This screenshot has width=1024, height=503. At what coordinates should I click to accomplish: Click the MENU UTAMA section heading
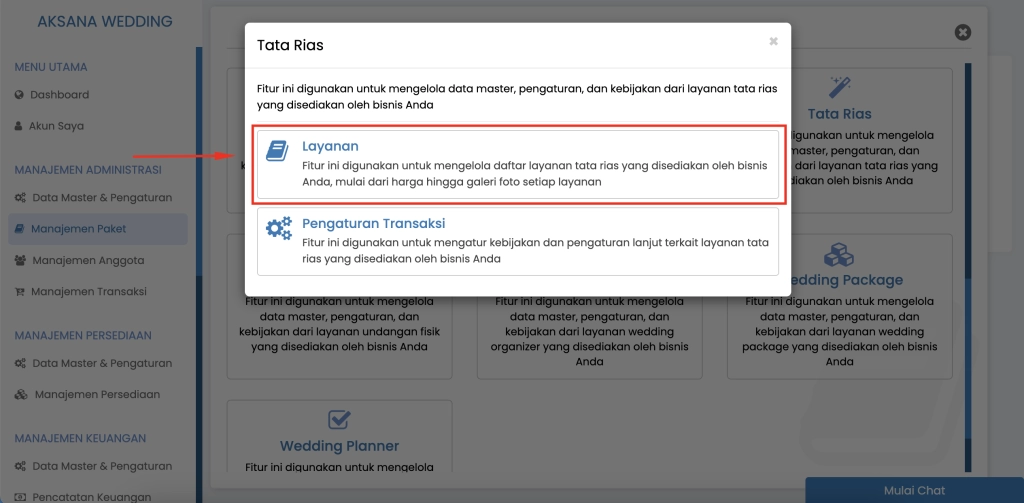tap(51, 67)
